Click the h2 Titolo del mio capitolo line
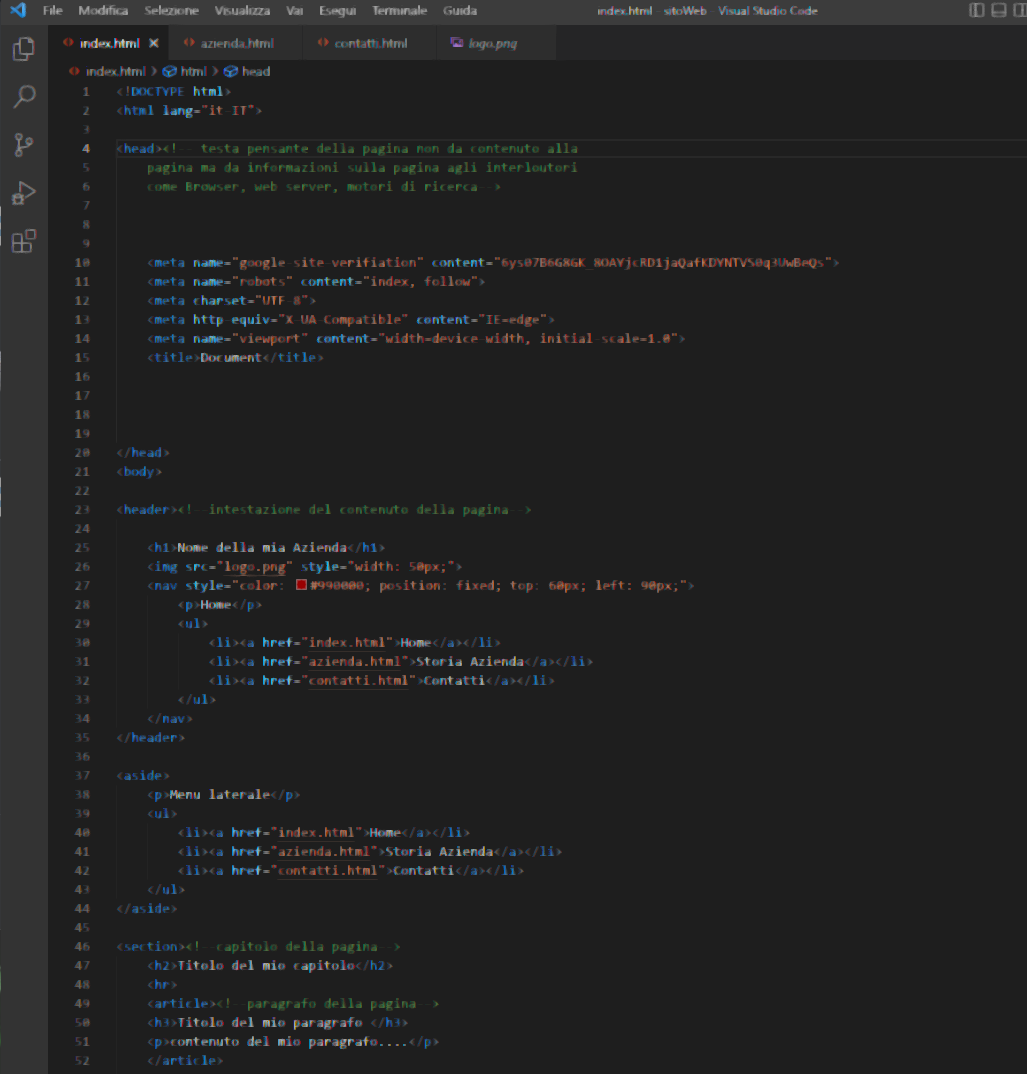Screen dimensions: 1027x1074 pyautogui.click(x=270, y=966)
